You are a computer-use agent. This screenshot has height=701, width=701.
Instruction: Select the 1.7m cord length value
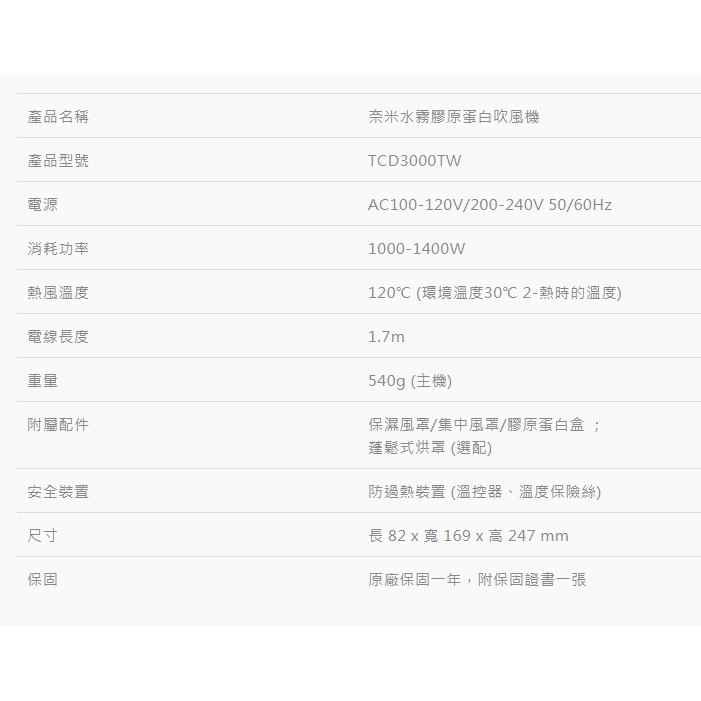point(386,337)
